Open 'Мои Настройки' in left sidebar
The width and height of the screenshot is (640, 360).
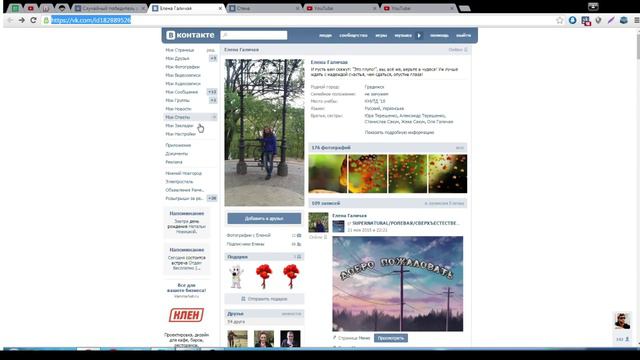coord(180,134)
